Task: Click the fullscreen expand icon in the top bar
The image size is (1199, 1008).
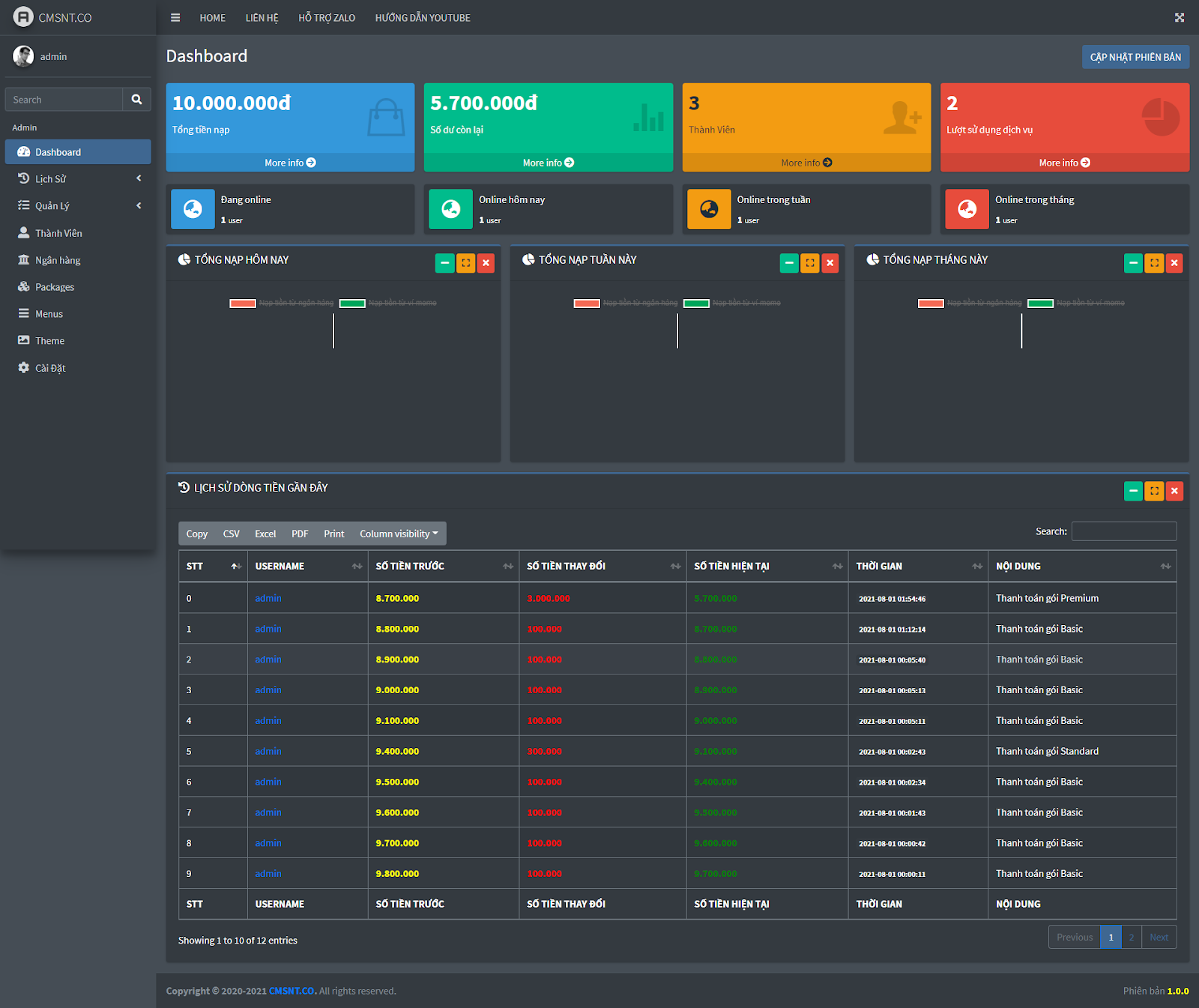Action: [x=1180, y=18]
